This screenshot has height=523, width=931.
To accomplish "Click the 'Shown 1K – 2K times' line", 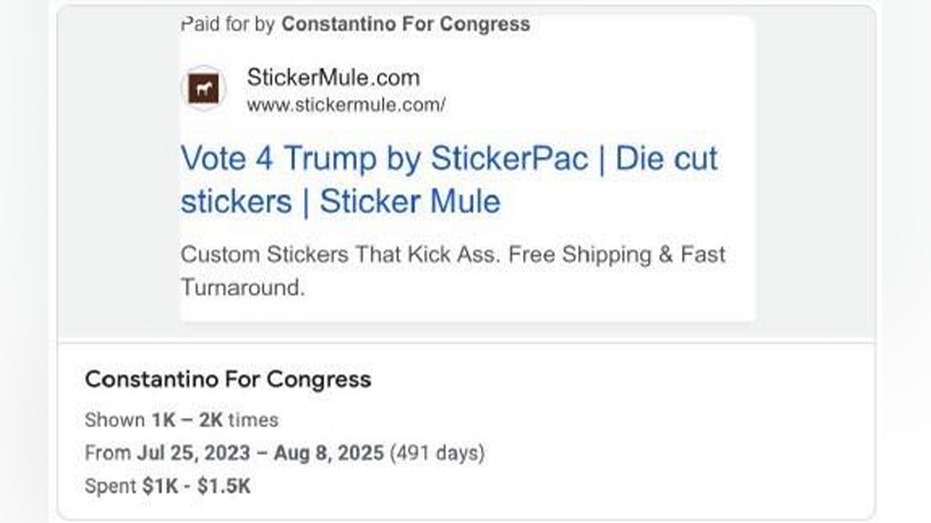I will 181,420.
